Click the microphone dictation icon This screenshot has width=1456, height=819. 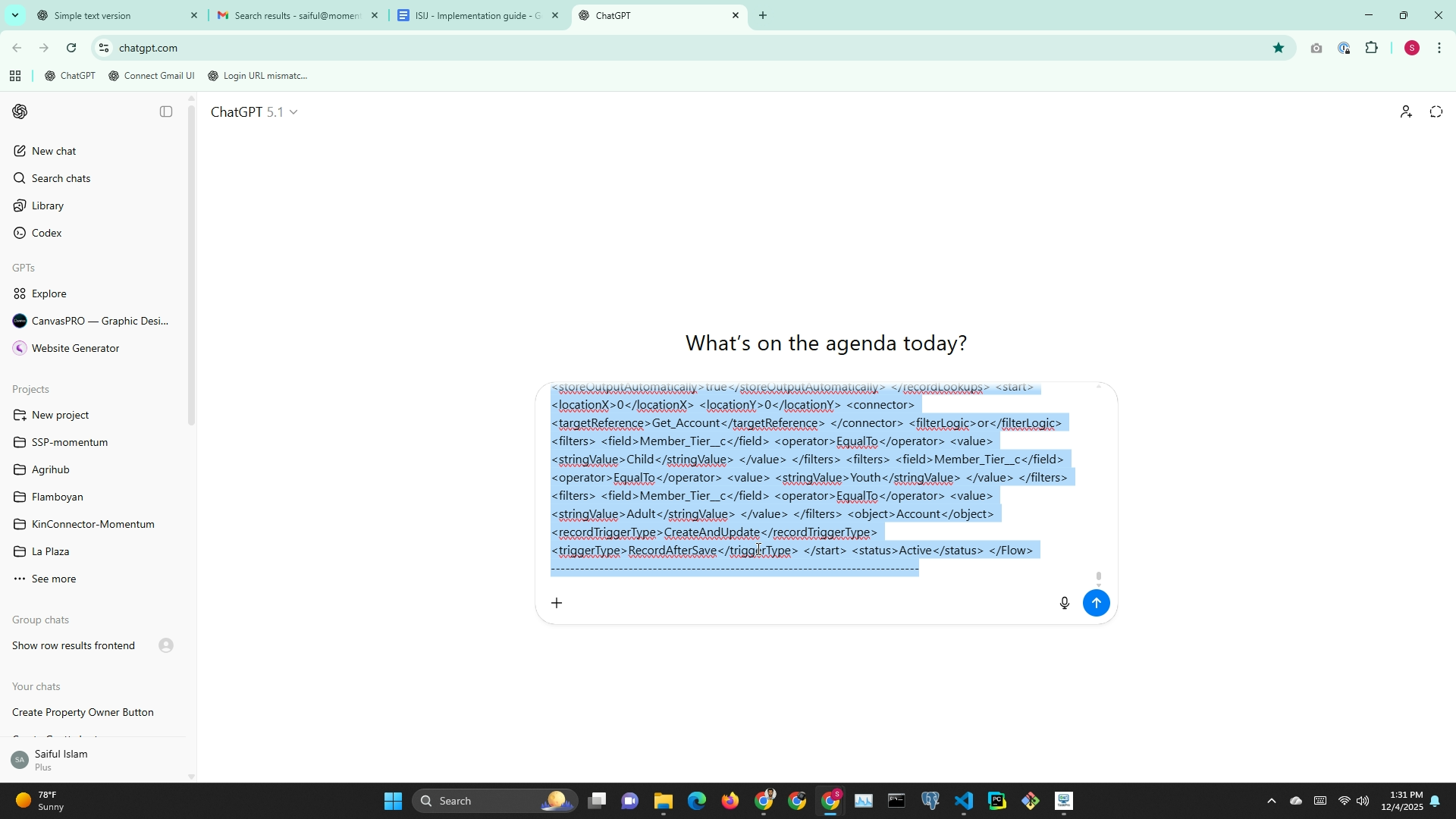(1064, 603)
